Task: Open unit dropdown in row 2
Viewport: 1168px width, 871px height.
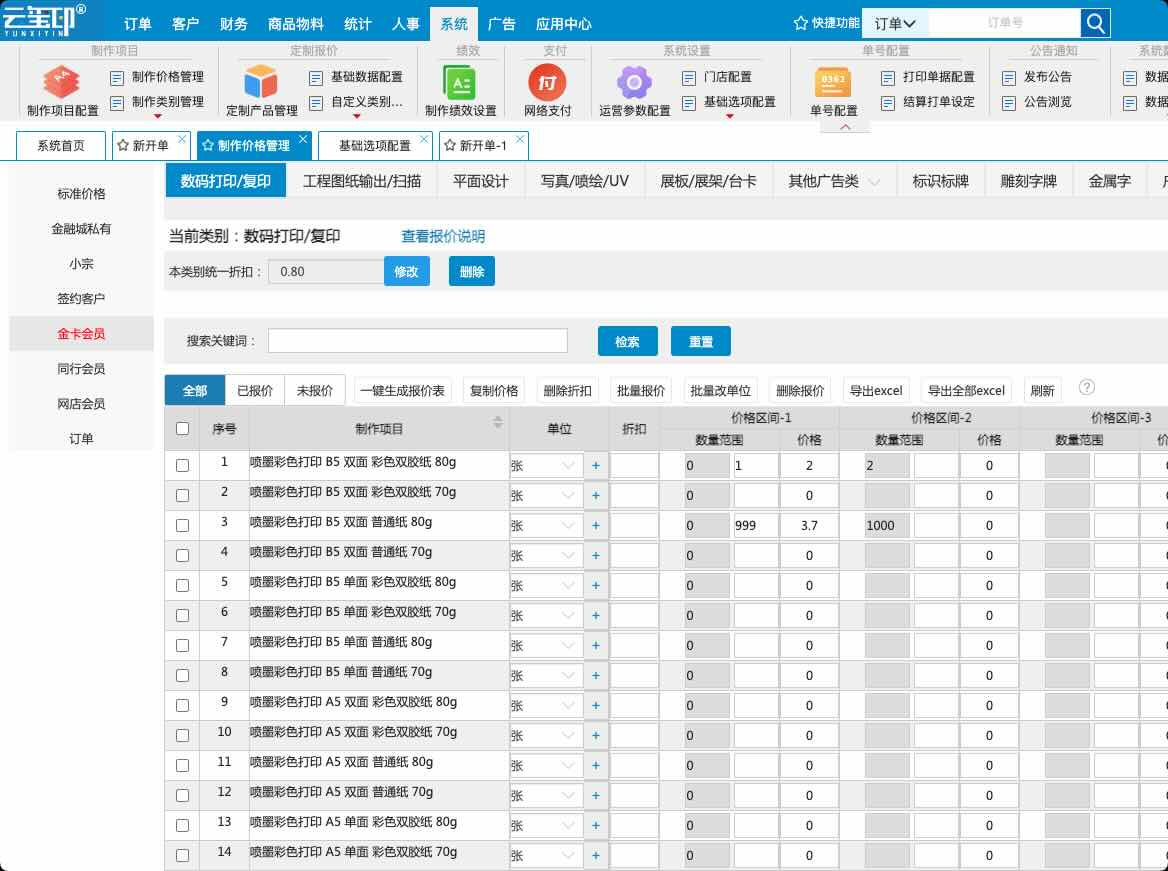Action: 546,495
